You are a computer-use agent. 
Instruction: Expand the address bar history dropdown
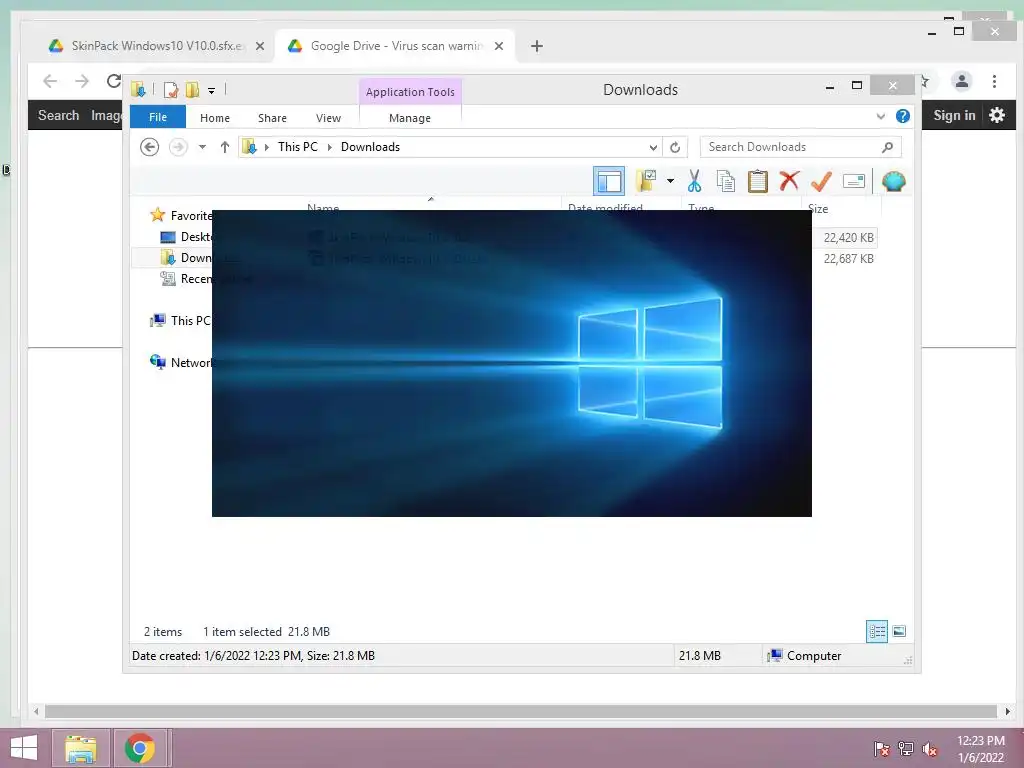click(653, 147)
